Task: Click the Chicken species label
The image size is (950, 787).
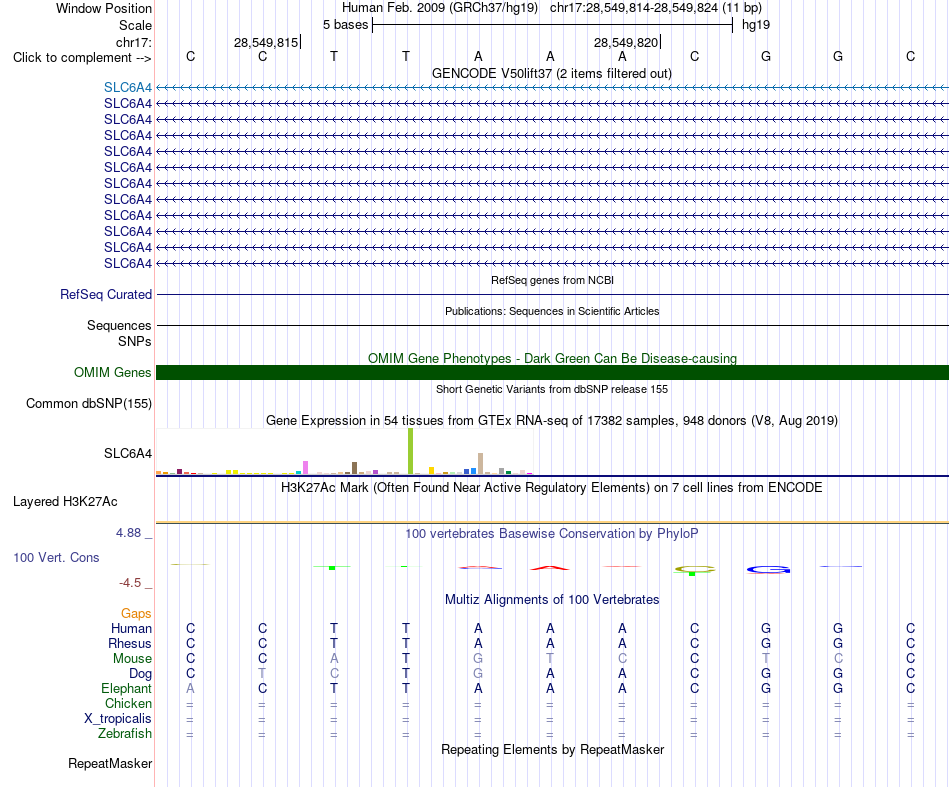Action: tap(128, 703)
